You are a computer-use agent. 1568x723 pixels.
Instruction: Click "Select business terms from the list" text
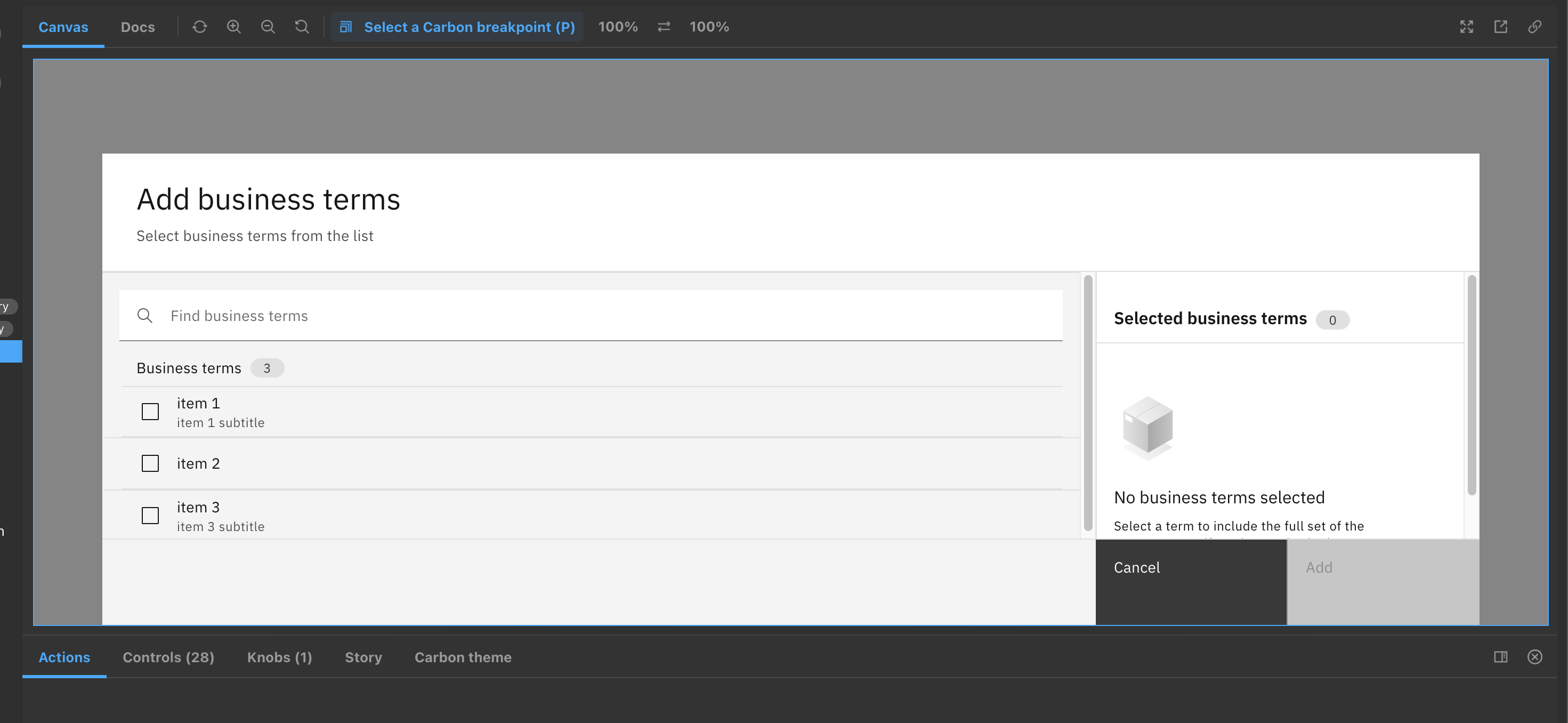[254, 236]
